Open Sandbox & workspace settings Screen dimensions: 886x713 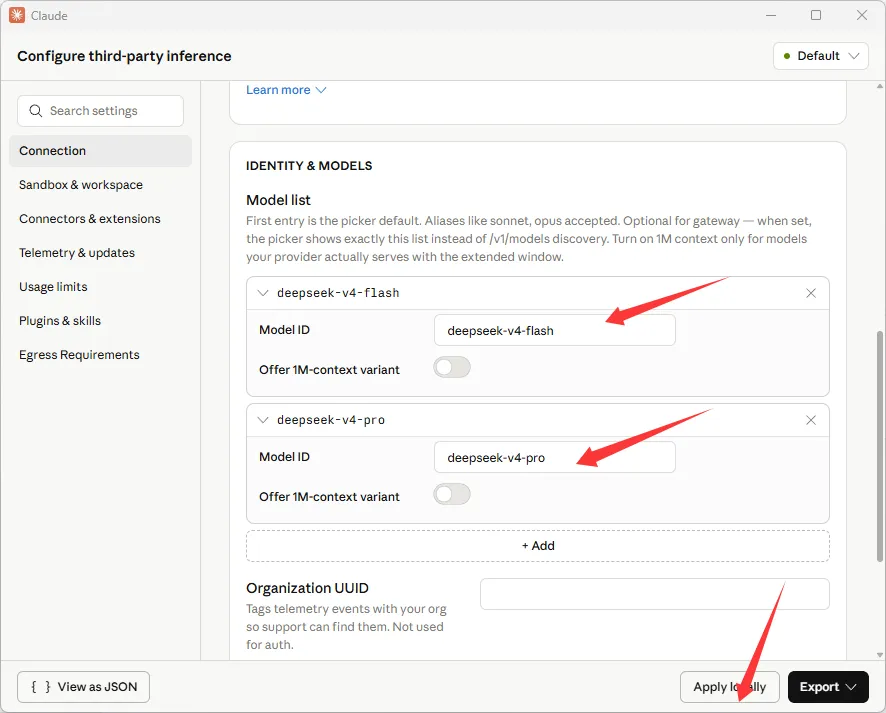tap(81, 185)
